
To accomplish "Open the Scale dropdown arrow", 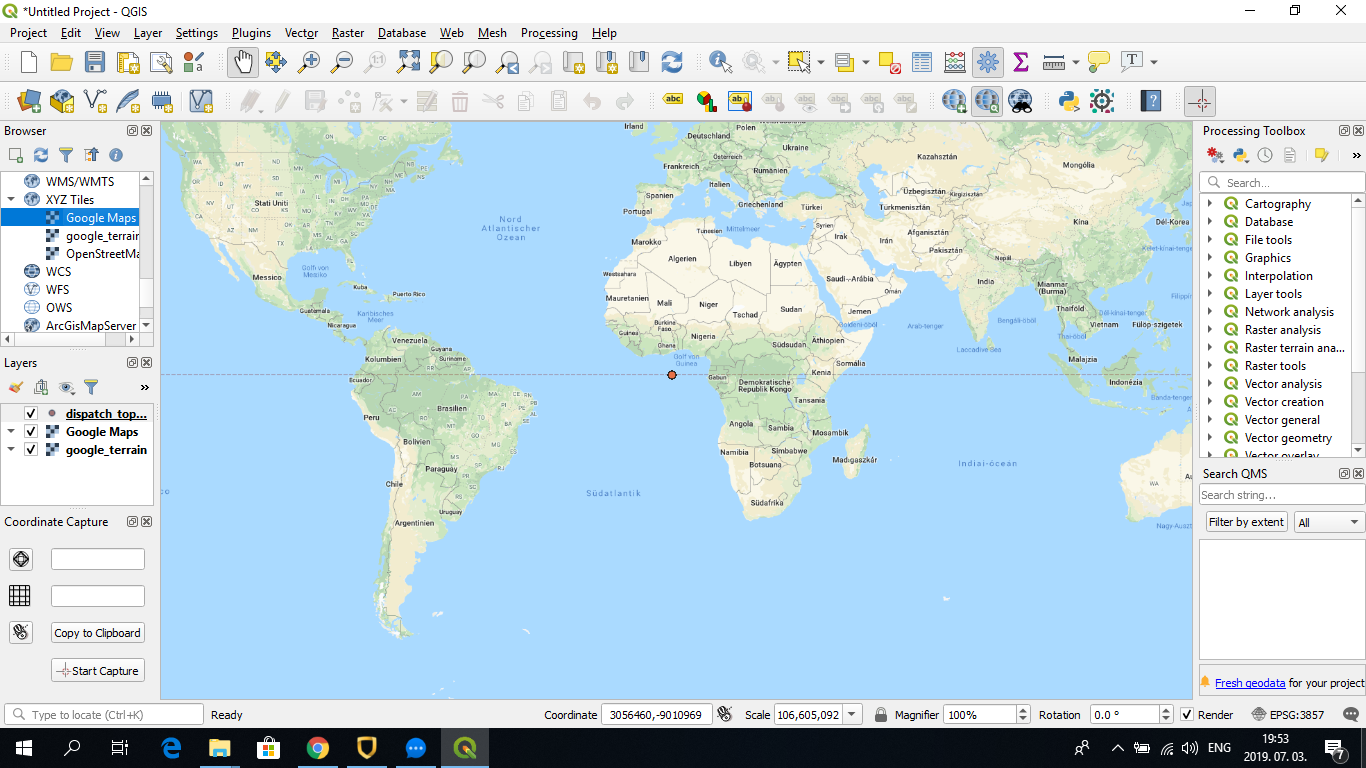I will point(852,715).
